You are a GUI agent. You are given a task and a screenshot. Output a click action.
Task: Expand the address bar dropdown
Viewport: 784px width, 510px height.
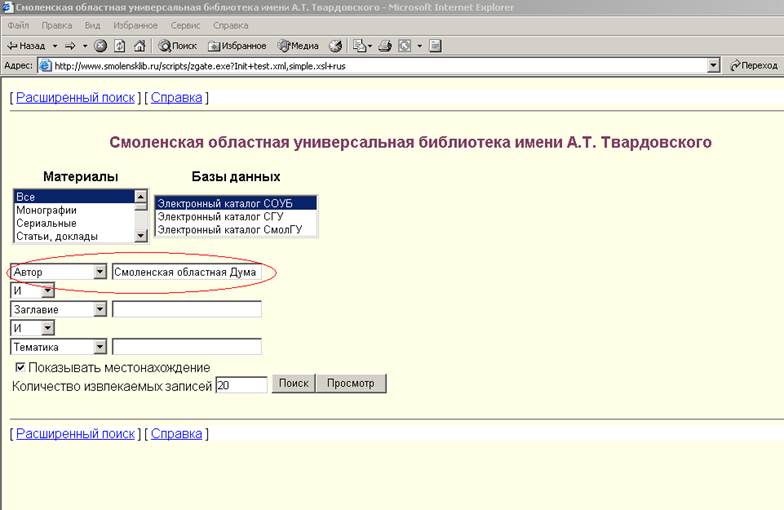(x=714, y=66)
